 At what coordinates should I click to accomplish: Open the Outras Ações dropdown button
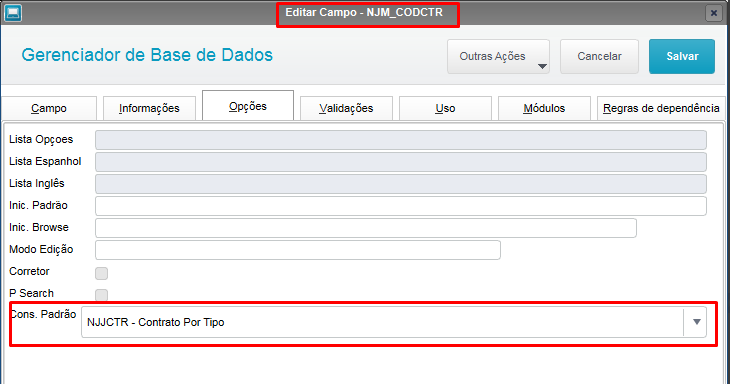coord(498,56)
